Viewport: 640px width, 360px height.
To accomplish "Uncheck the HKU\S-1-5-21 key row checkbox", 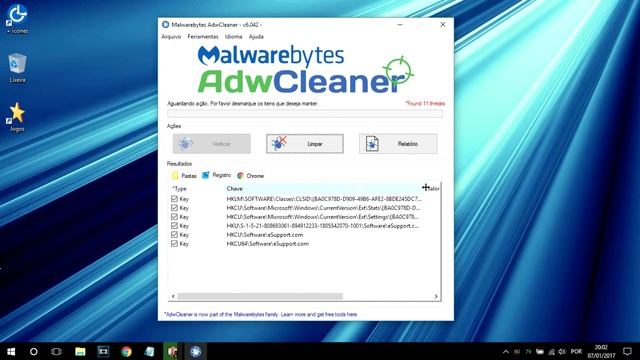I will [174, 226].
